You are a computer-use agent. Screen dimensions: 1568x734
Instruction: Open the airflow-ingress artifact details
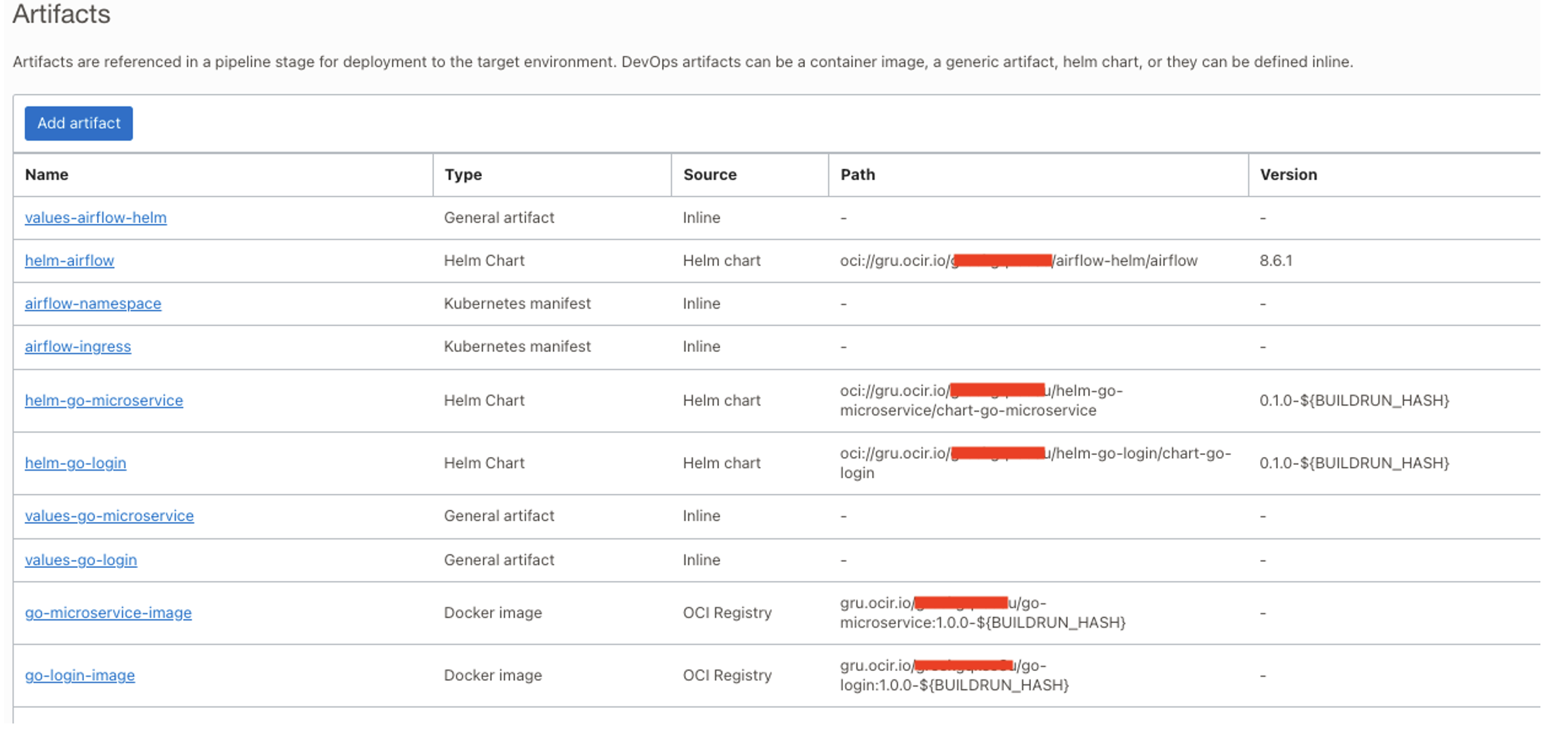click(x=77, y=346)
